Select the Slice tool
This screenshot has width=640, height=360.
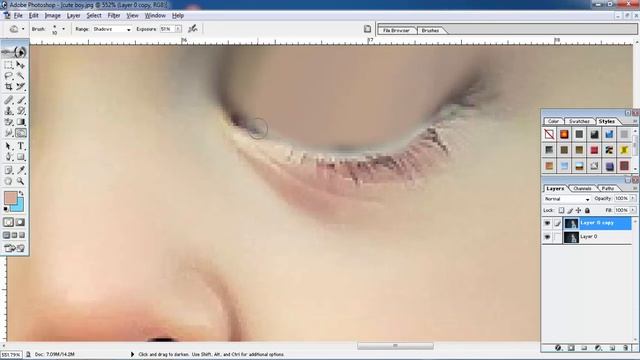coord(20,87)
